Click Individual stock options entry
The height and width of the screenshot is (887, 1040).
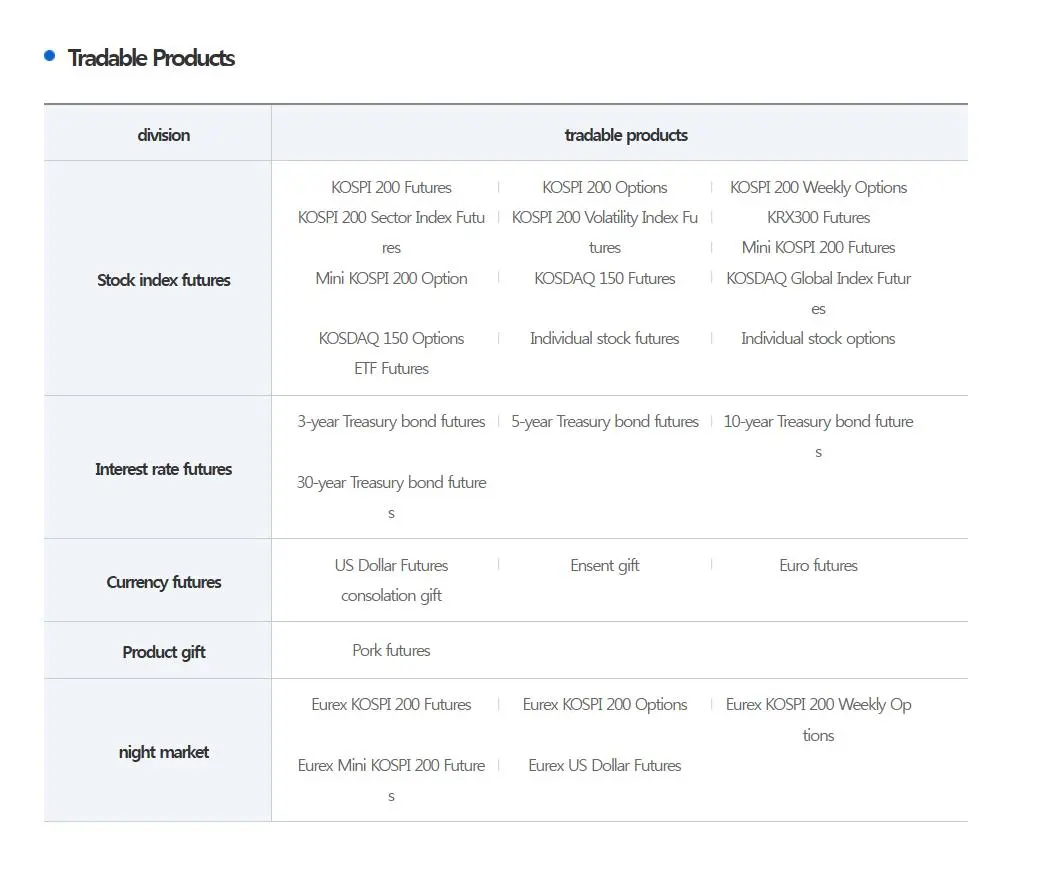[818, 338]
